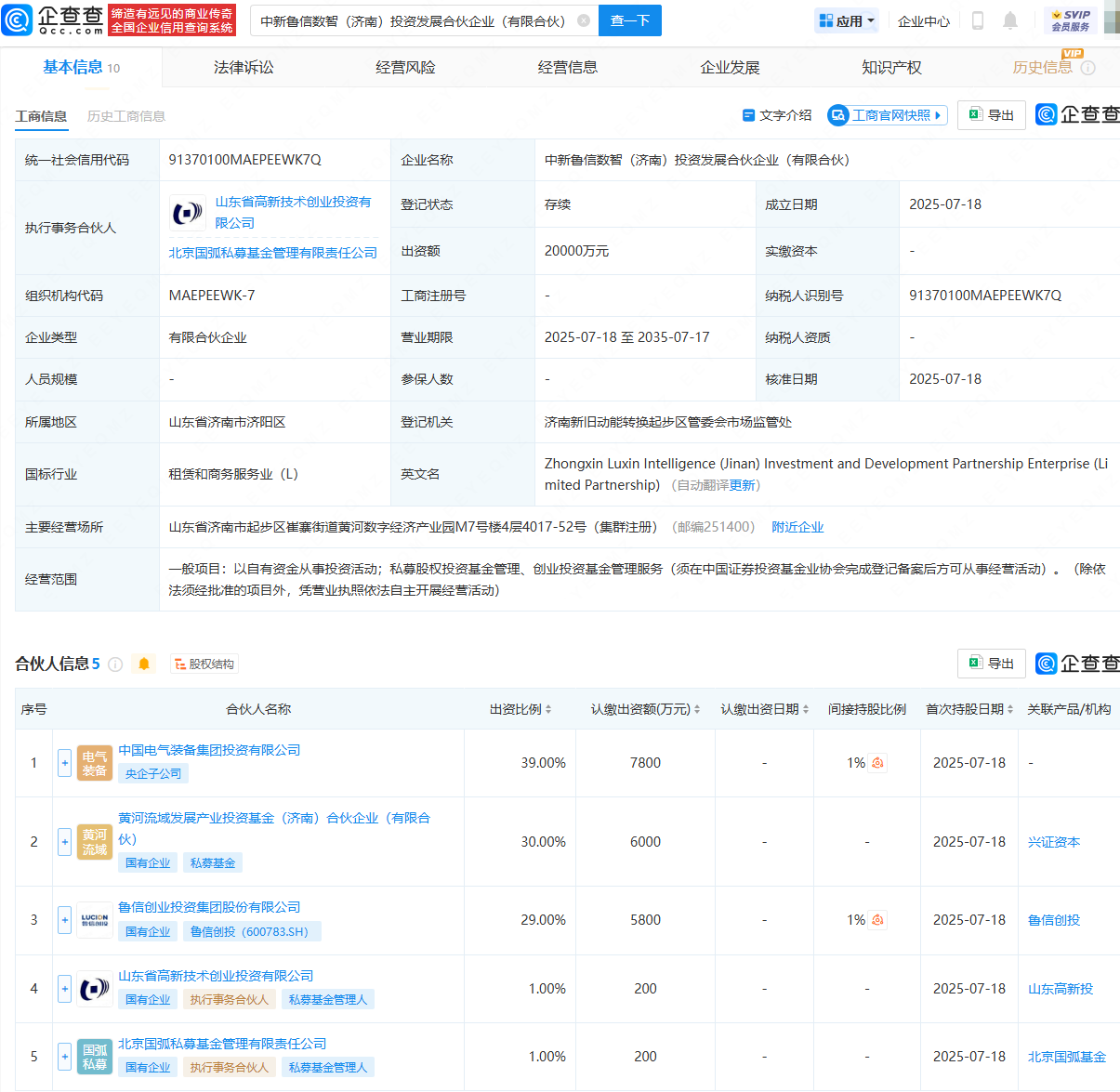
Task: Expand row 4 山东省高新技术 details
Action: coord(64,989)
